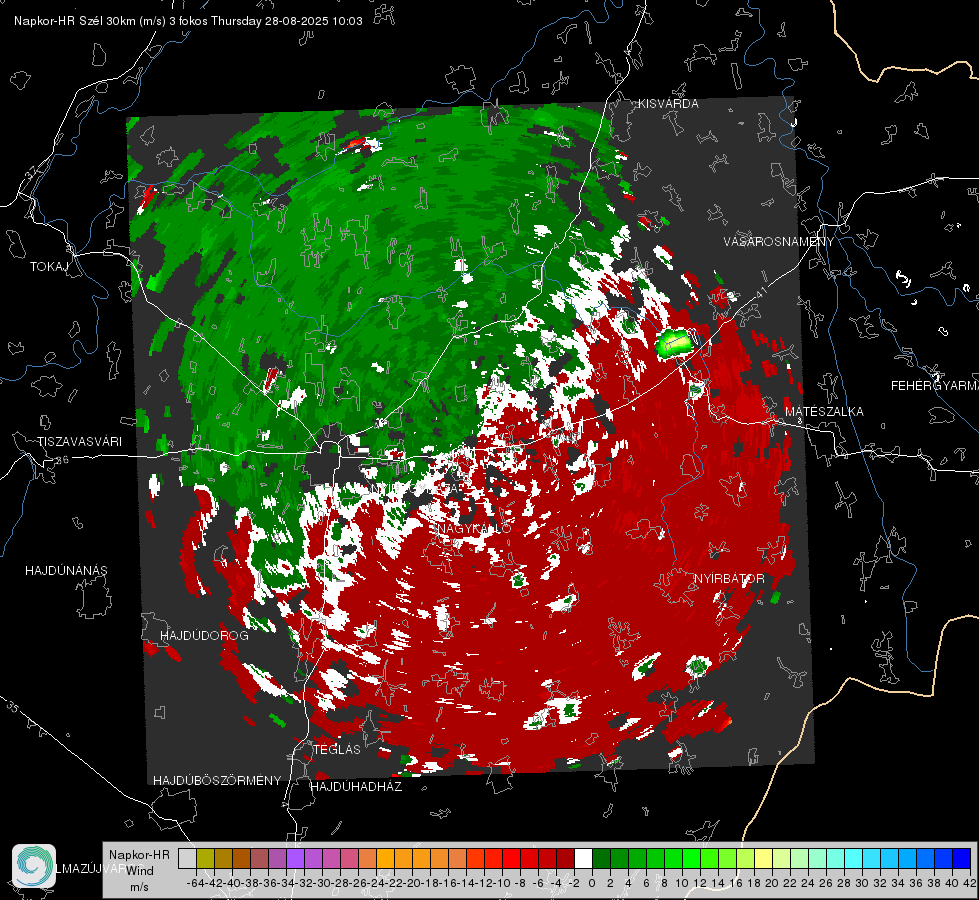
Task: Click the HAJDÚNÁNÁS town label
Action: click(66, 571)
